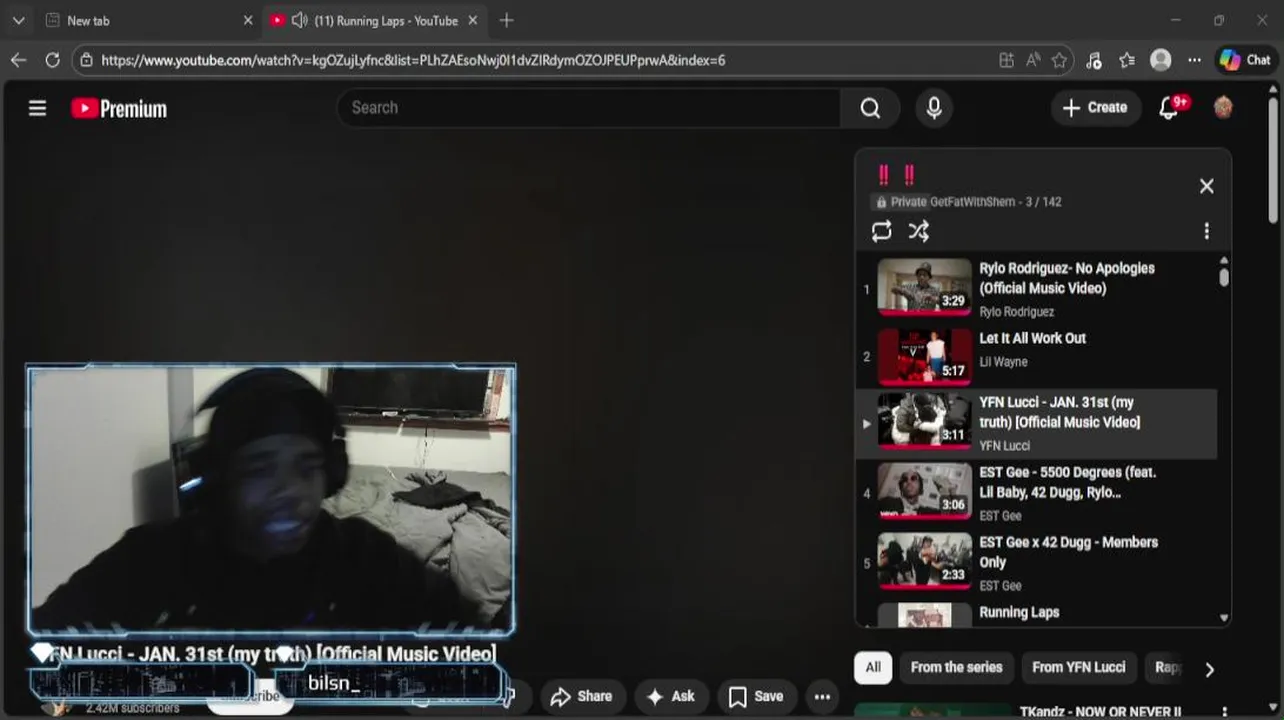
Task: Play Let It All Work Out thumbnail
Action: (x=924, y=356)
